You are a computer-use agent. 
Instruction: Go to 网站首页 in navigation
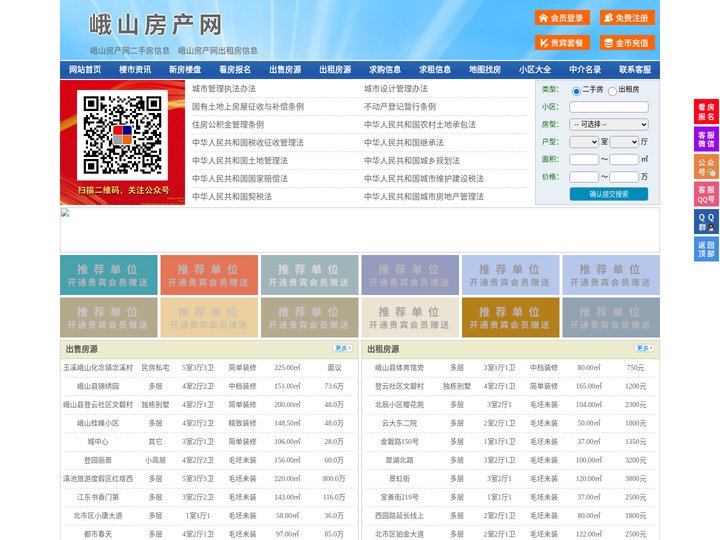click(x=85, y=70)
